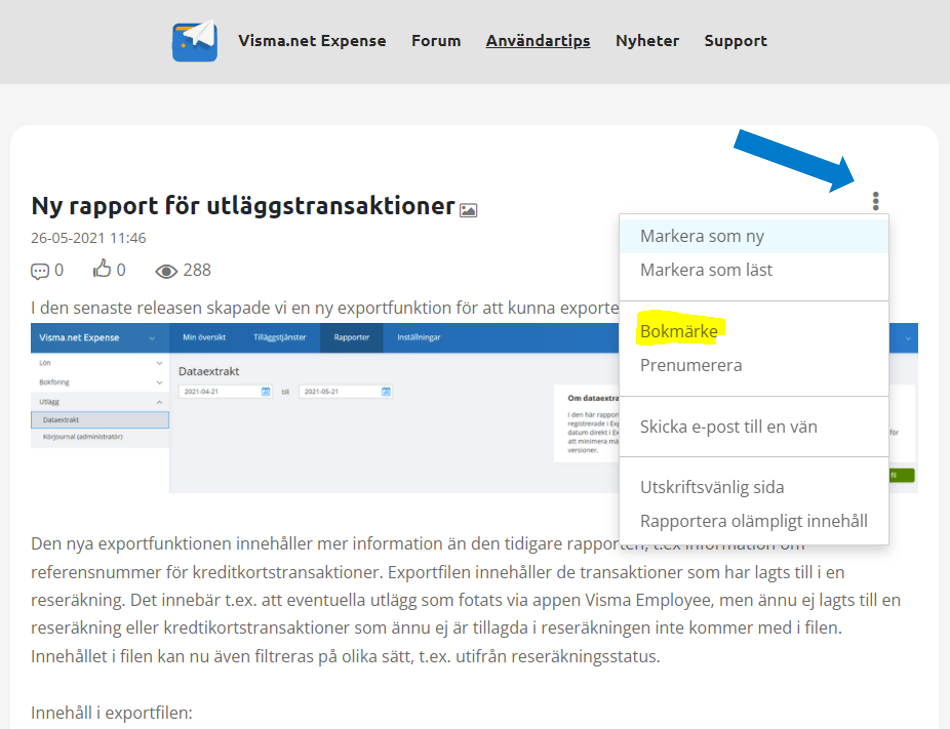
Task: Expand the Lön sidebar section
Action: (159, 363)
